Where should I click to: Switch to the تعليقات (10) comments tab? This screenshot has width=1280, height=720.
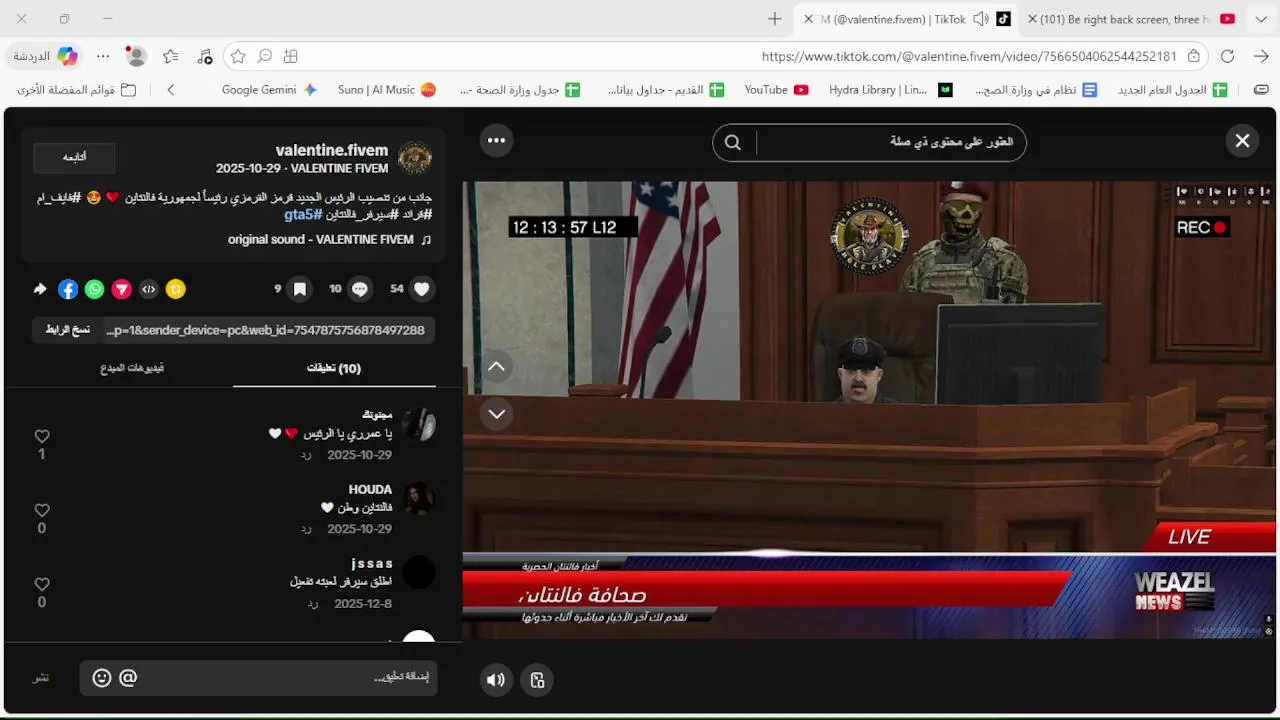pyautogui.click(x=334, y=368)
